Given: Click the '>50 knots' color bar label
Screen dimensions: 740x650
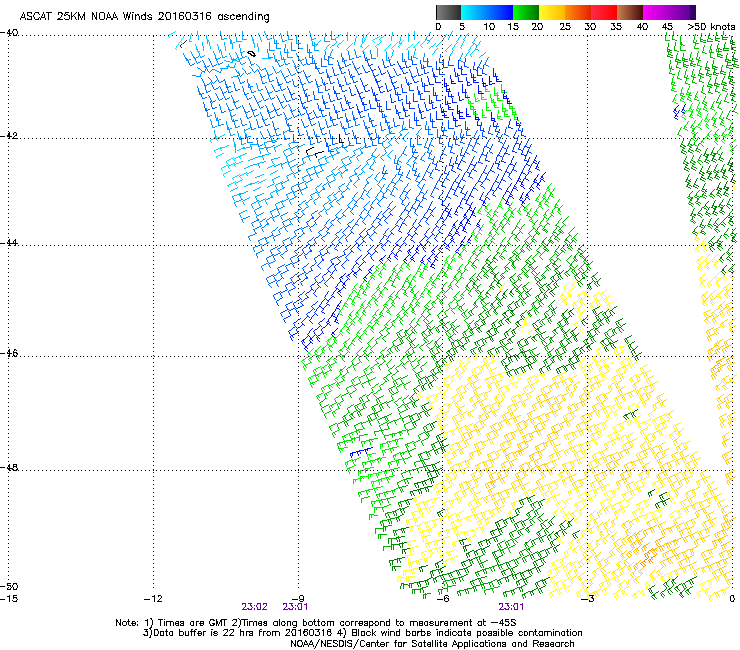Looking at the screenshot, I should coord(711,27).
